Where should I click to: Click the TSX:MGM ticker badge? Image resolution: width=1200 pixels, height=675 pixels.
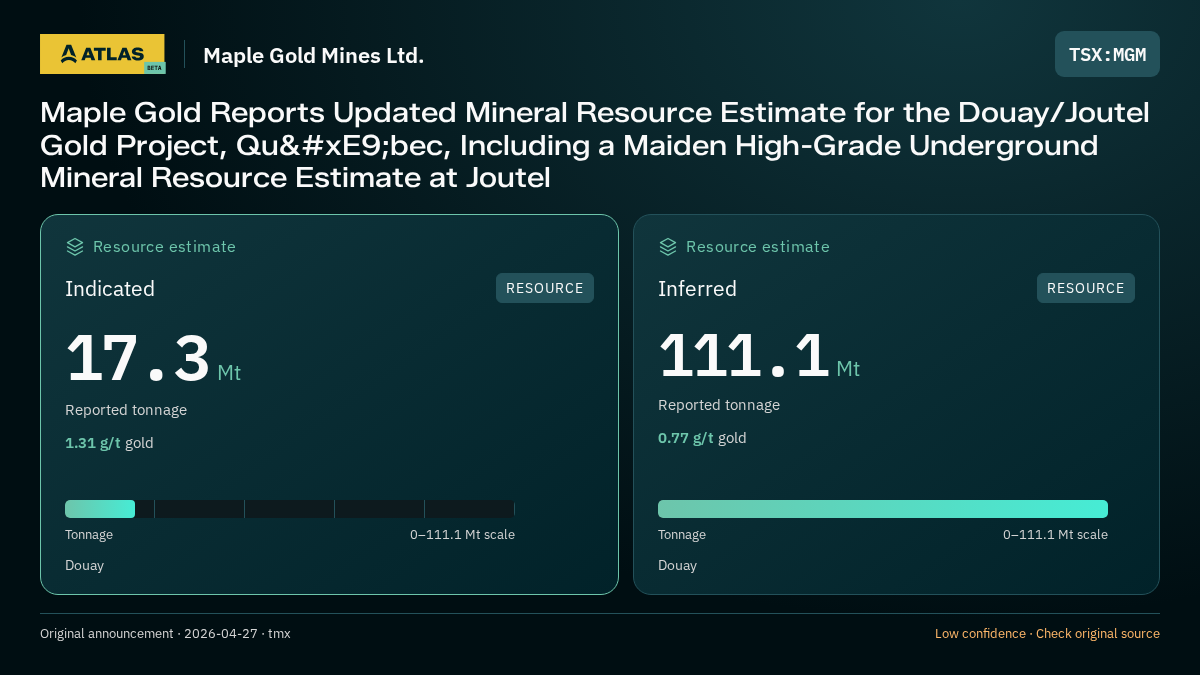click(x=1107, y=54)
